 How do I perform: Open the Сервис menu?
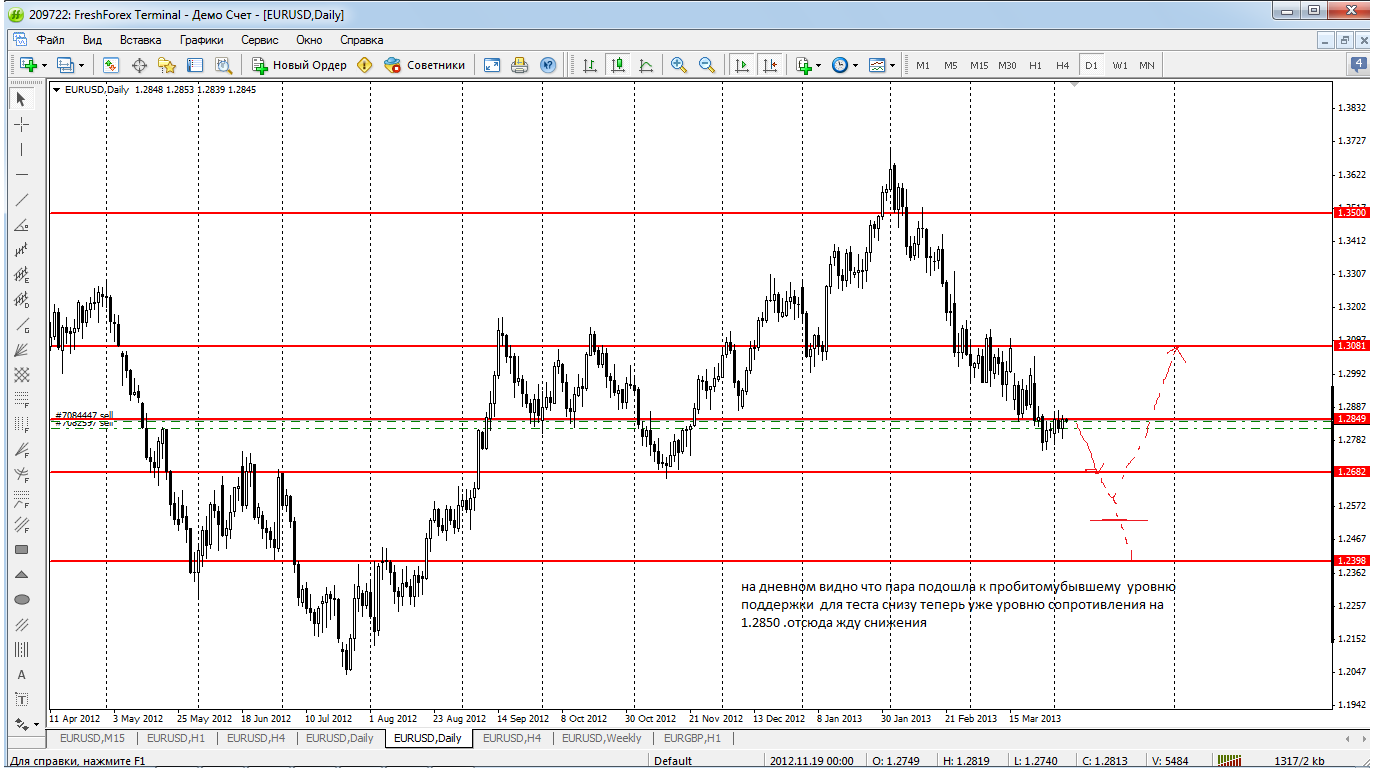(x=259, y=40)
